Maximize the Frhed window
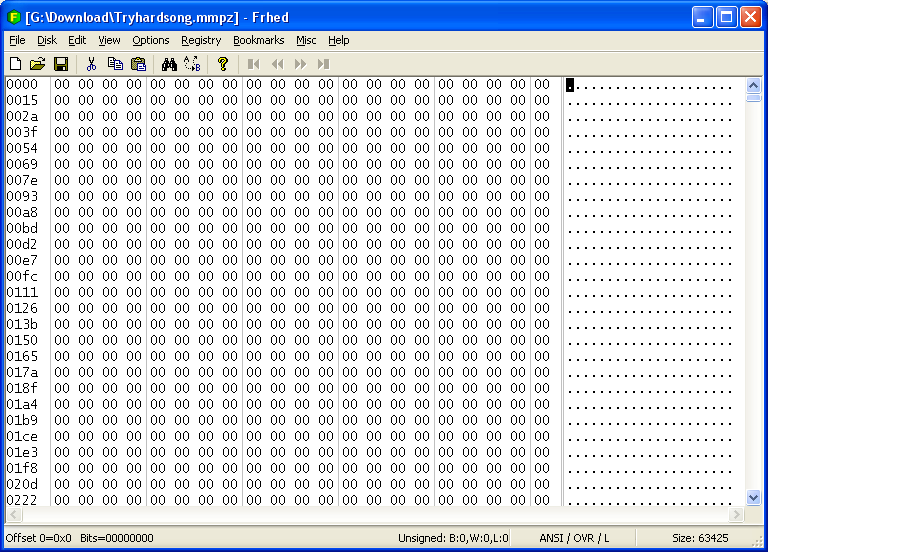 727,16
